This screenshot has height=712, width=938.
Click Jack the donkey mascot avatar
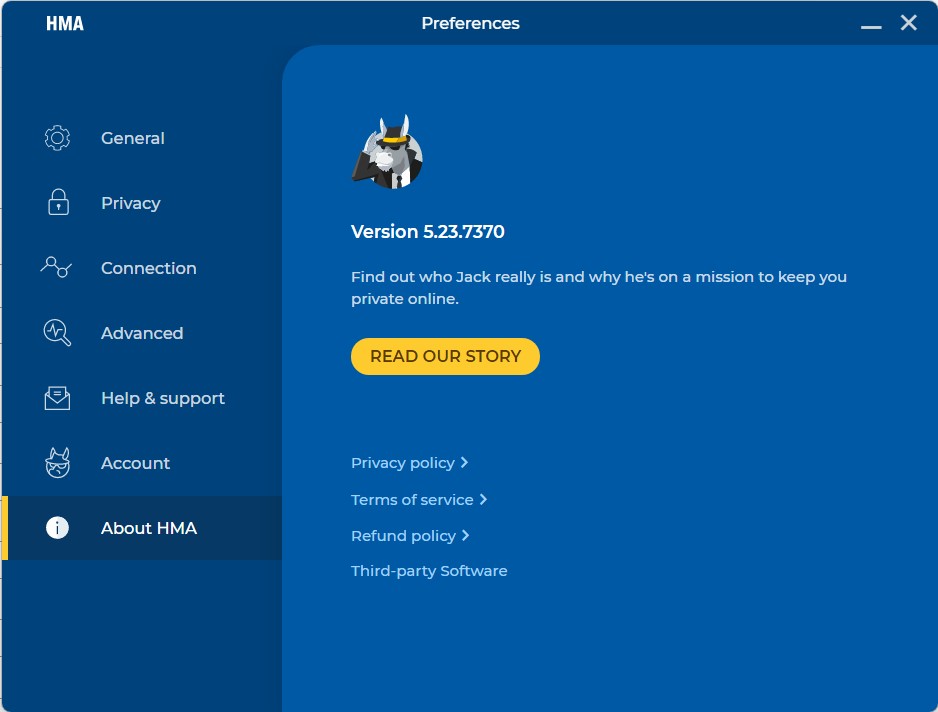coord(388,153)
